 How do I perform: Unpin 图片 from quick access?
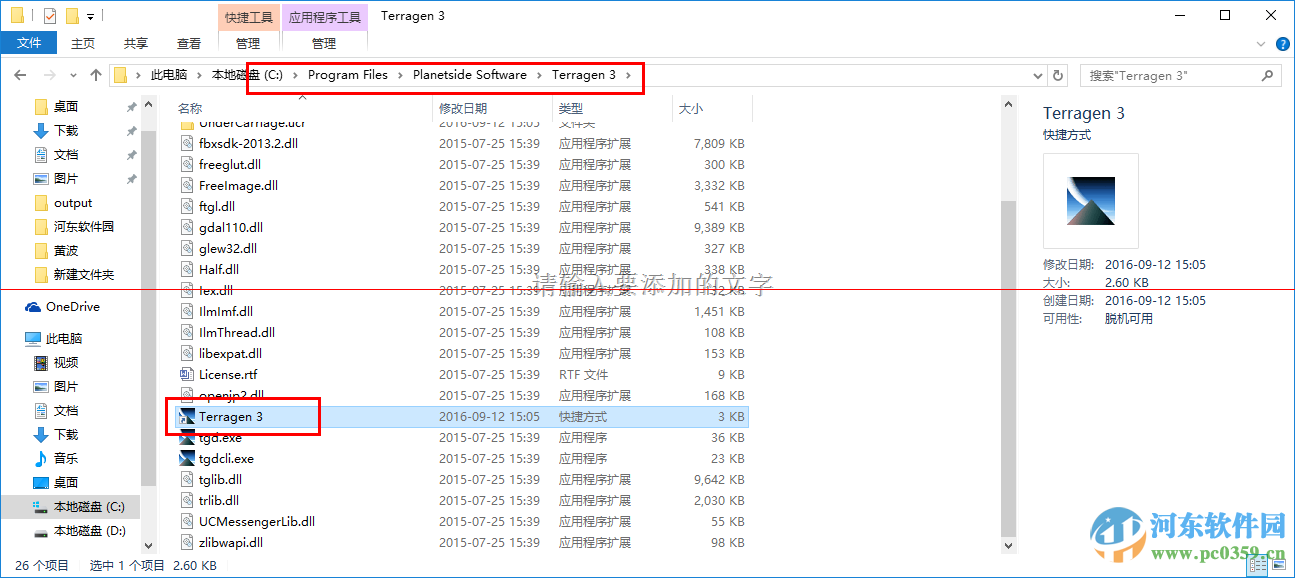pyautogui.click(x=129, y=178)
